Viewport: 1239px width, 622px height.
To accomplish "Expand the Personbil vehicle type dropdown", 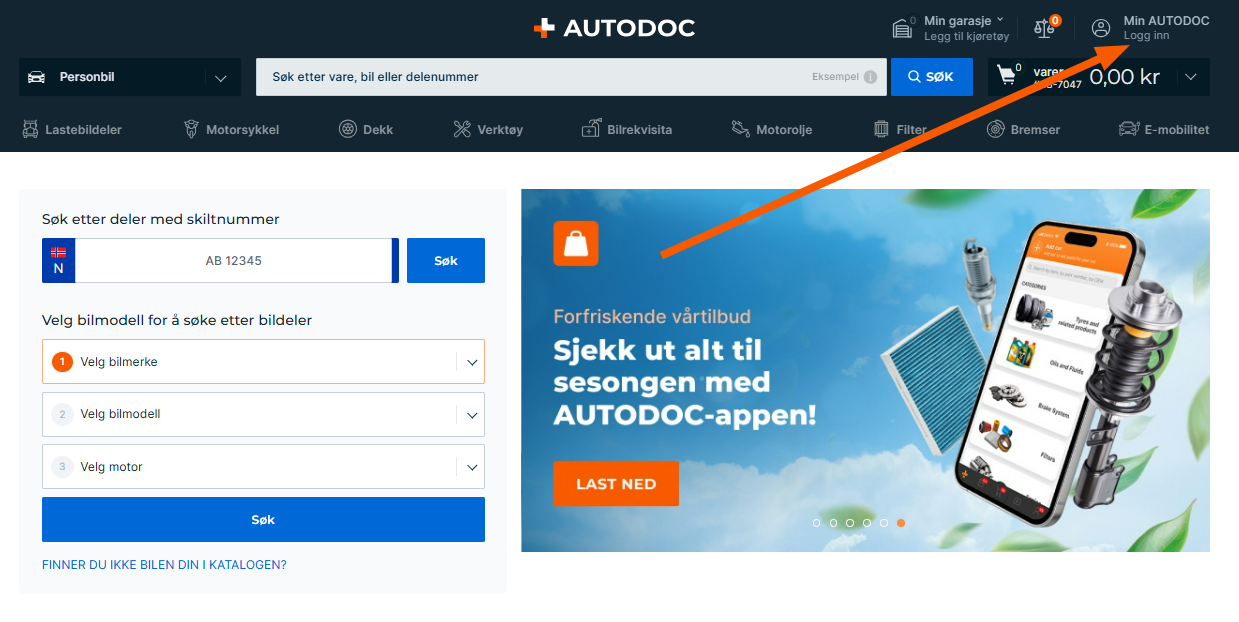I will pos(221,77).
